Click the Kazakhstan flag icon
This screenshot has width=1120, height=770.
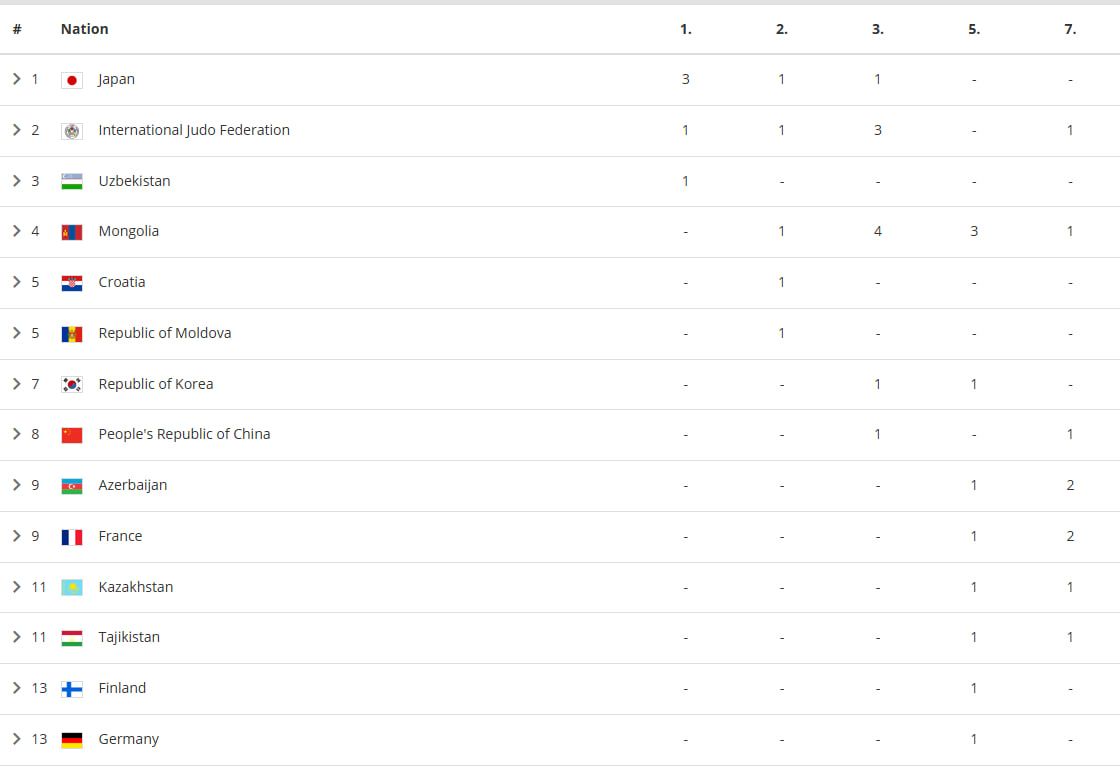click(x=71, y=587)
